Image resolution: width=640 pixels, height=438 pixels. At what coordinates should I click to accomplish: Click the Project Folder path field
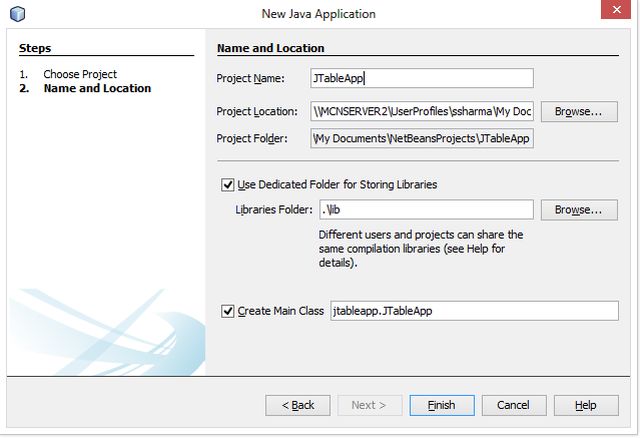(x=422, y=138)
